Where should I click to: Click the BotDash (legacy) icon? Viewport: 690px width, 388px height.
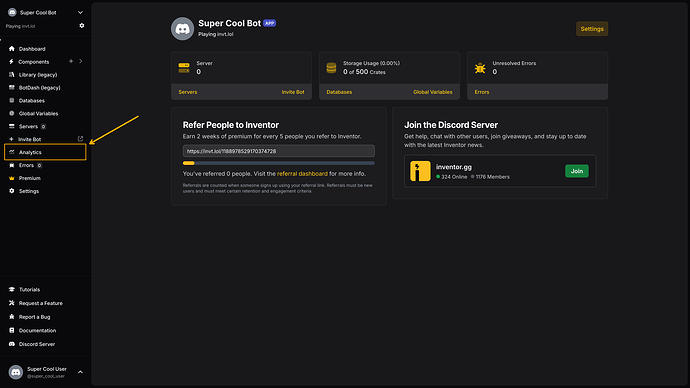pos(12,88)
